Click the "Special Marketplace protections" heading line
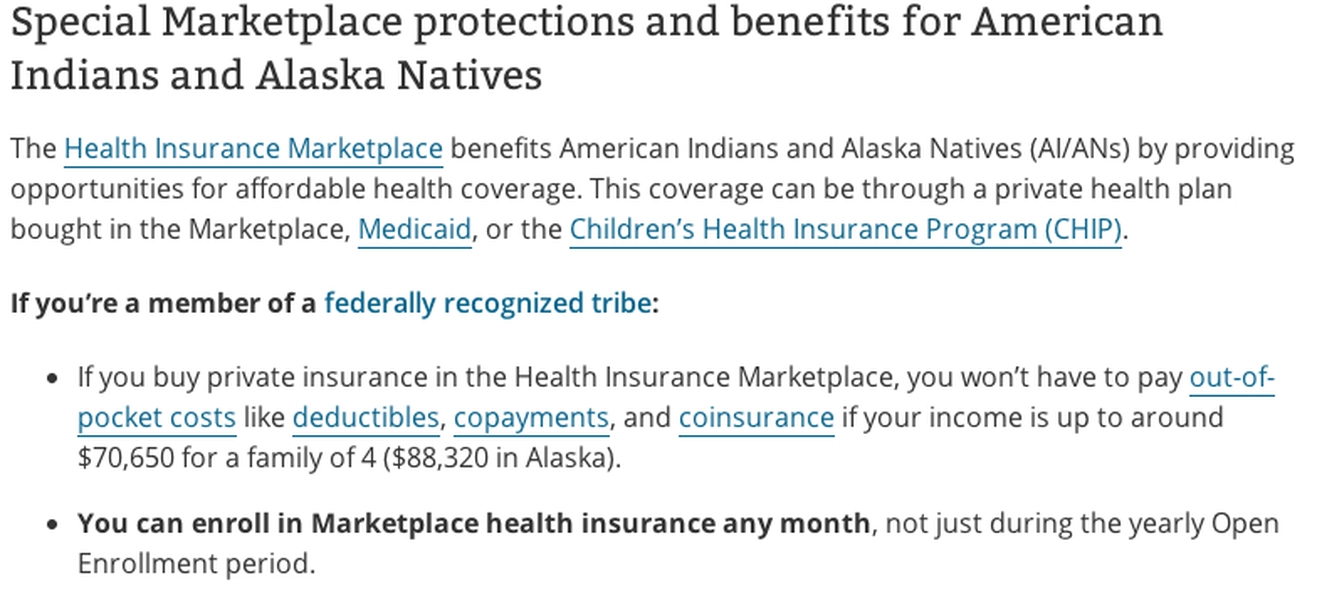 [x=586, y=22]
